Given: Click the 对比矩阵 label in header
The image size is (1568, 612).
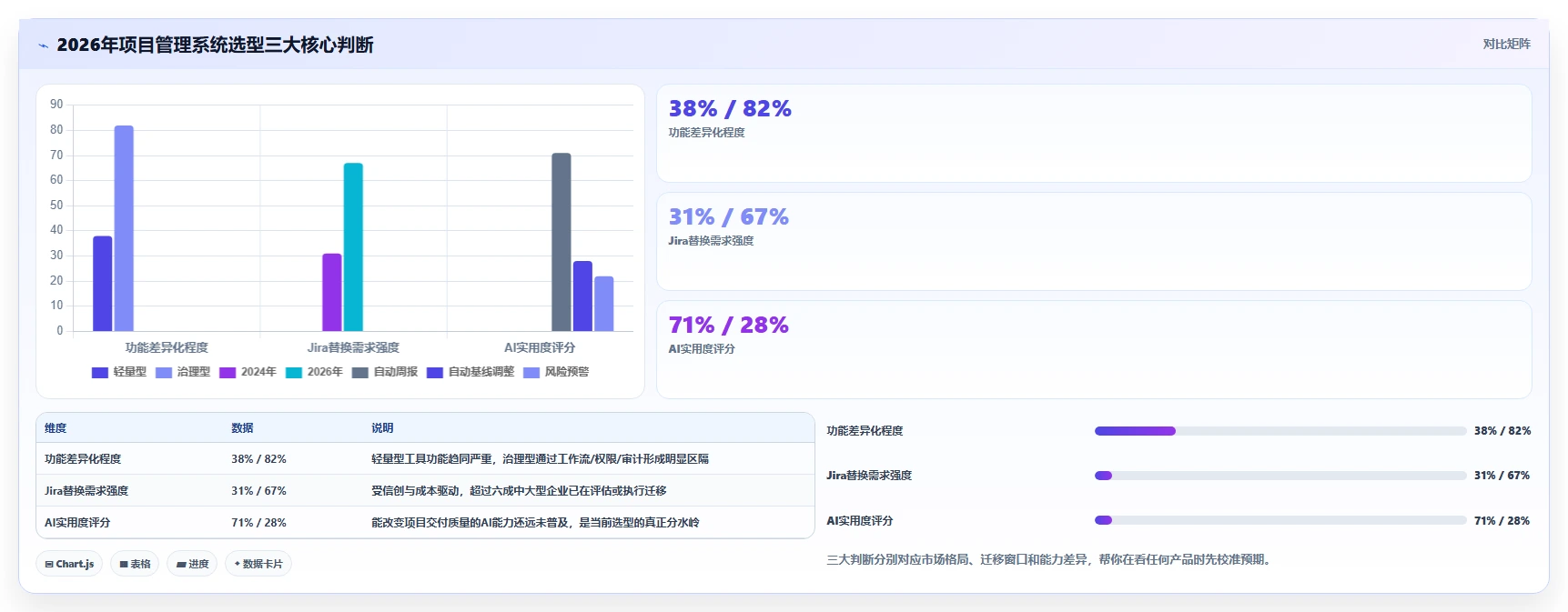Looking at the screenshot, I should (x=1506, y=44).
